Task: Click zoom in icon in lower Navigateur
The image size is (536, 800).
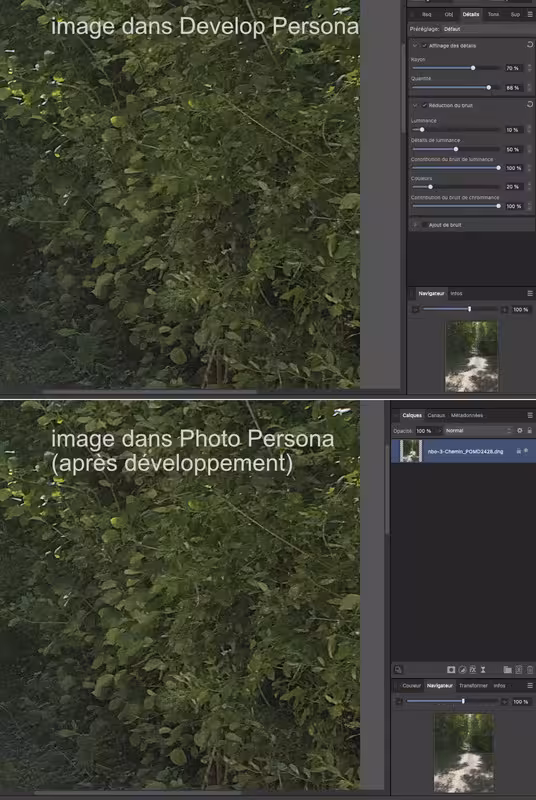Action: (504, 702)
